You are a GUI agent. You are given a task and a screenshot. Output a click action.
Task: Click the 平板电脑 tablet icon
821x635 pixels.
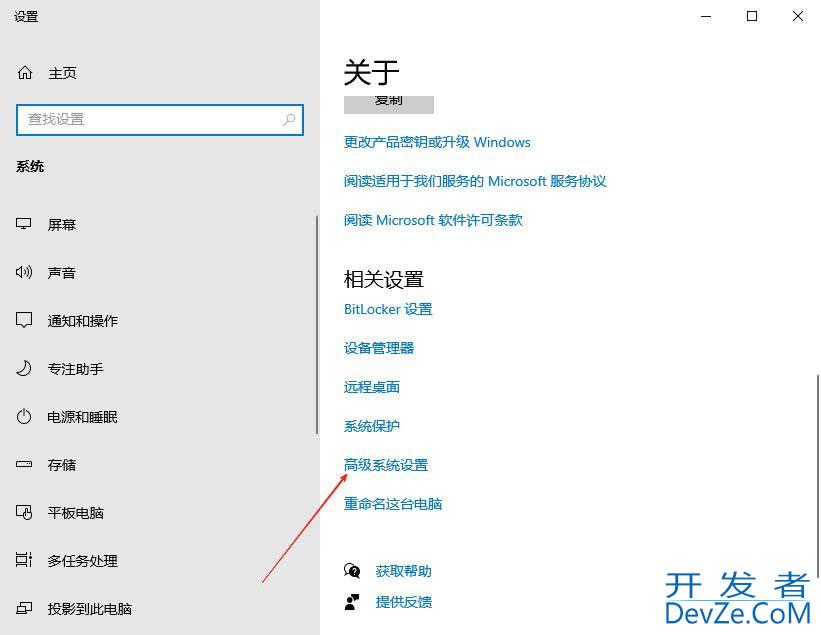pyautogui.click(x=24, y=512)
